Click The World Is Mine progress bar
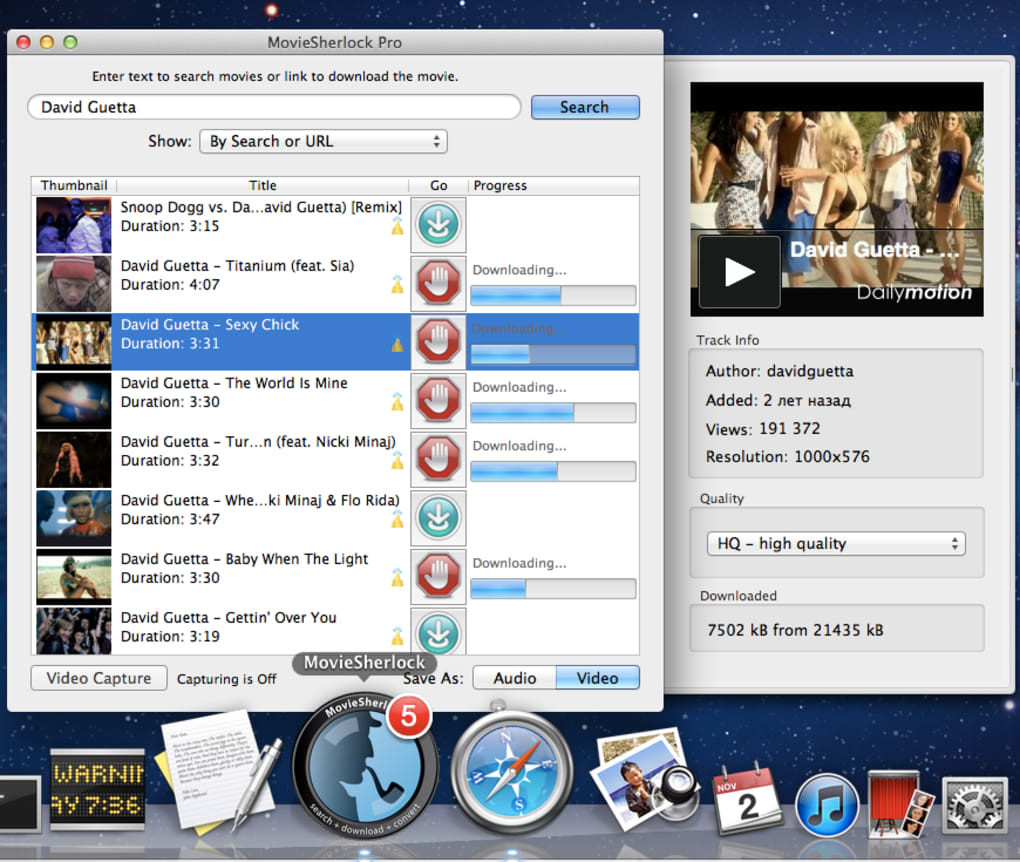The width and height of the screenshot is (1020, 862). 553,413
